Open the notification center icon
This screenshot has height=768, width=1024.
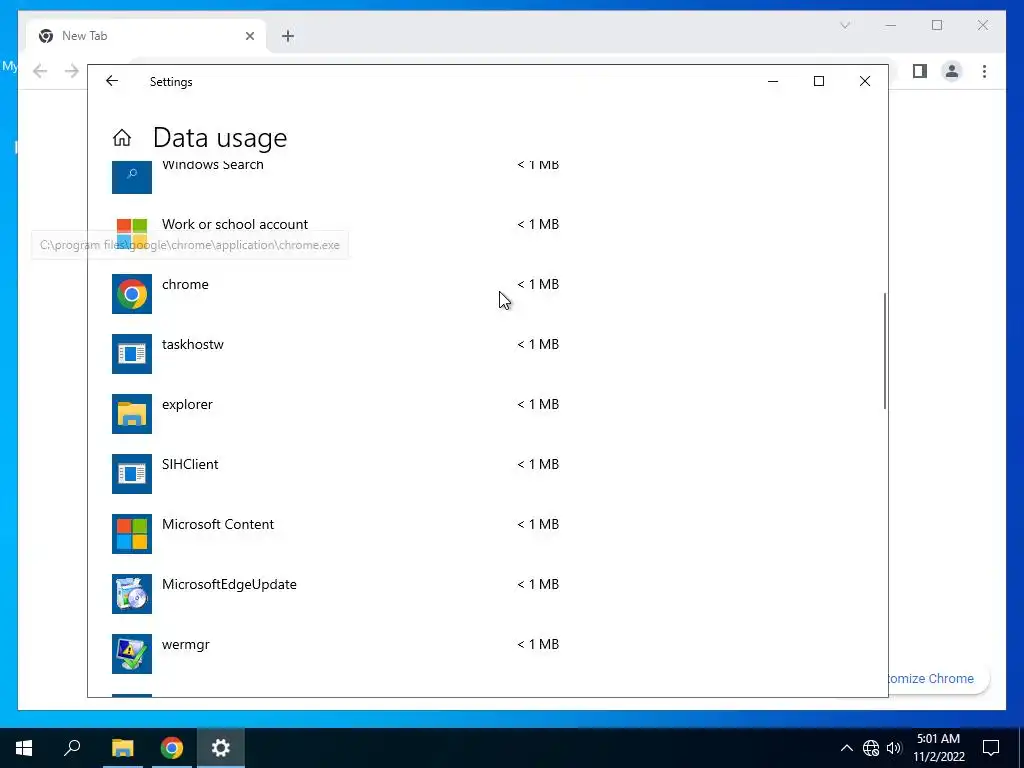point(991,748)
